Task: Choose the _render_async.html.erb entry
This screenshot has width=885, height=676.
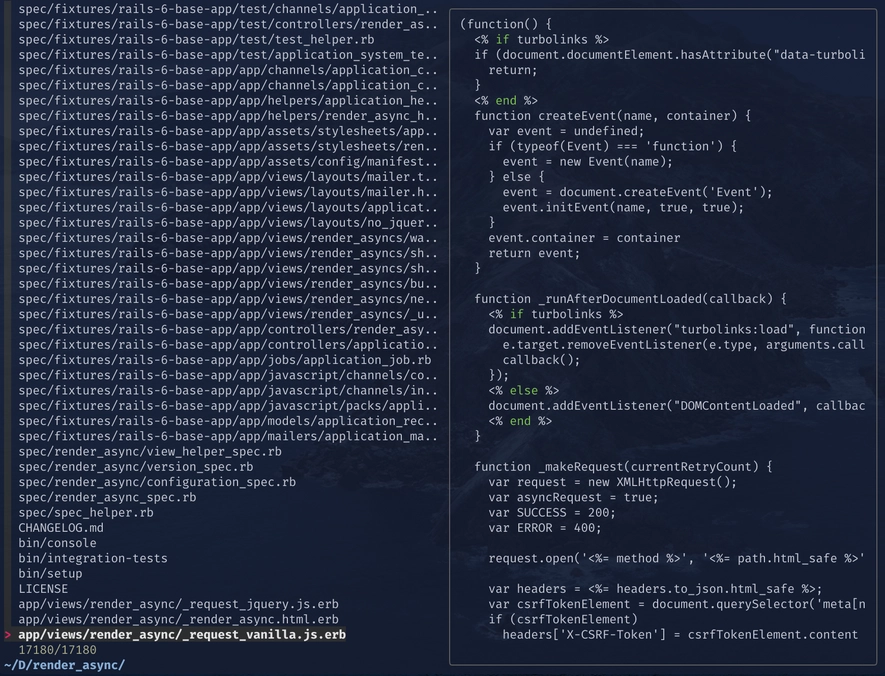Action: [x=178, y=619]
